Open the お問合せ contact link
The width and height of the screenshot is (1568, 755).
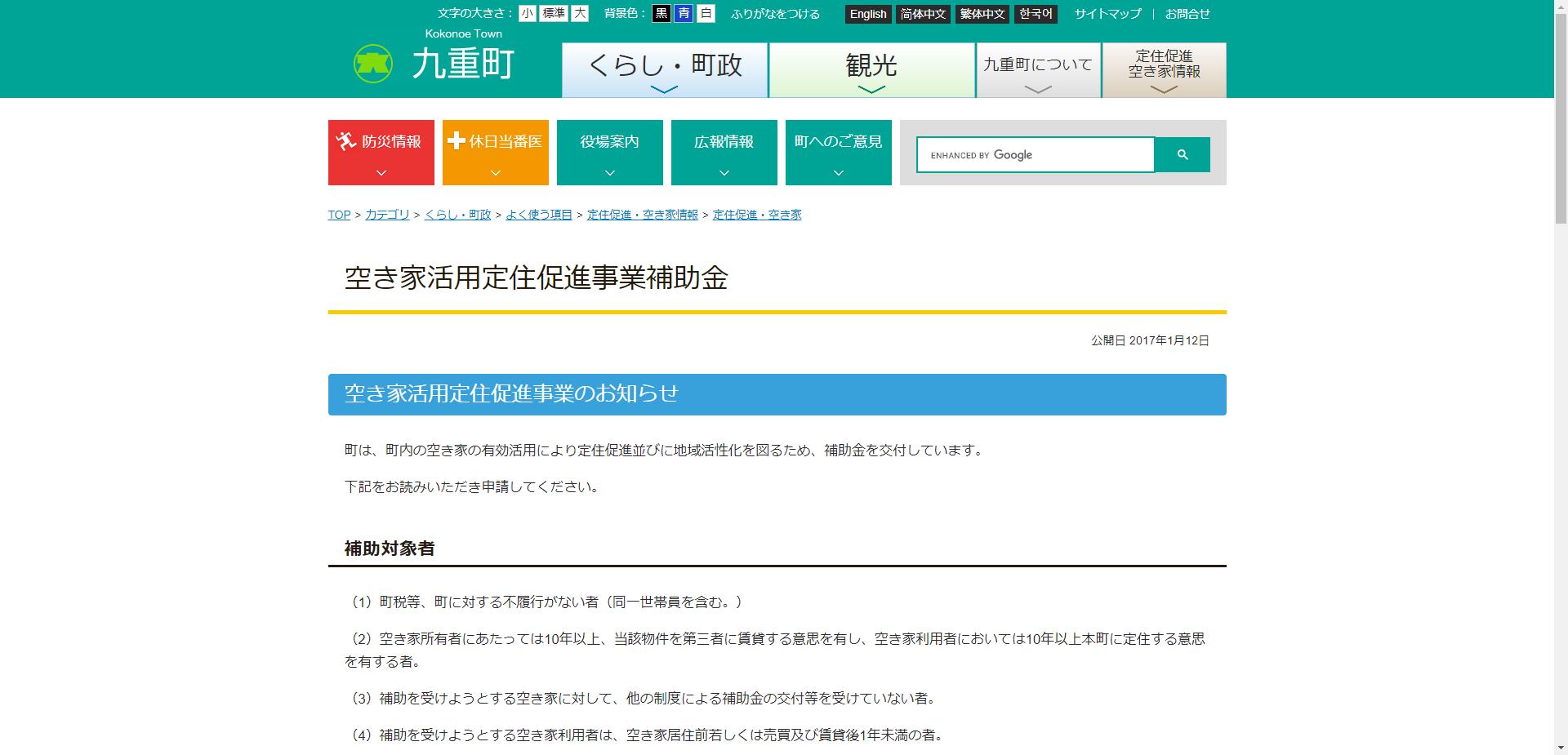click(x=1187, y=13)
